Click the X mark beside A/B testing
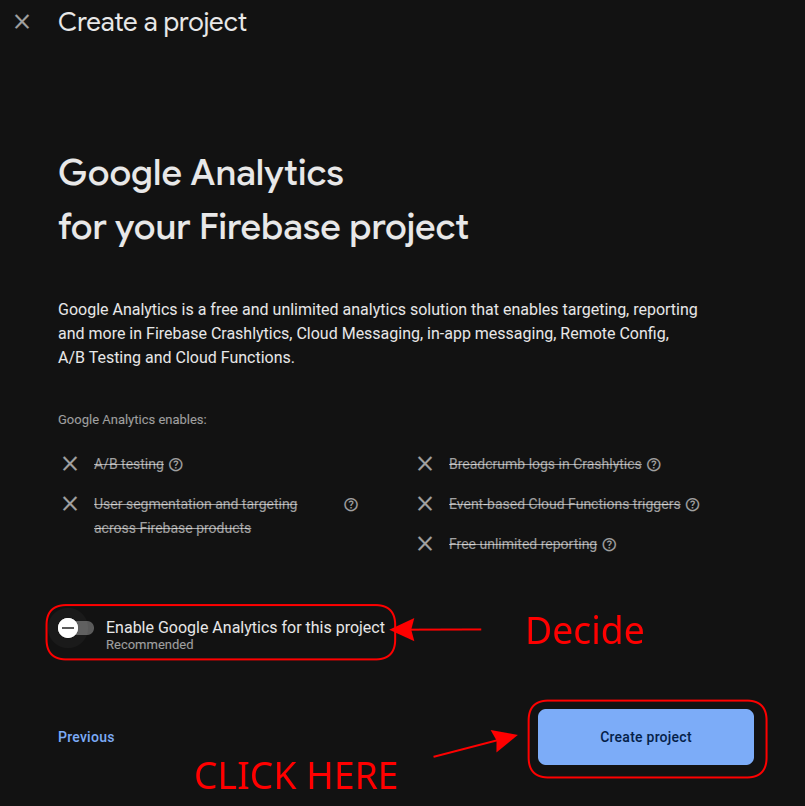 [x=70, y=464]
